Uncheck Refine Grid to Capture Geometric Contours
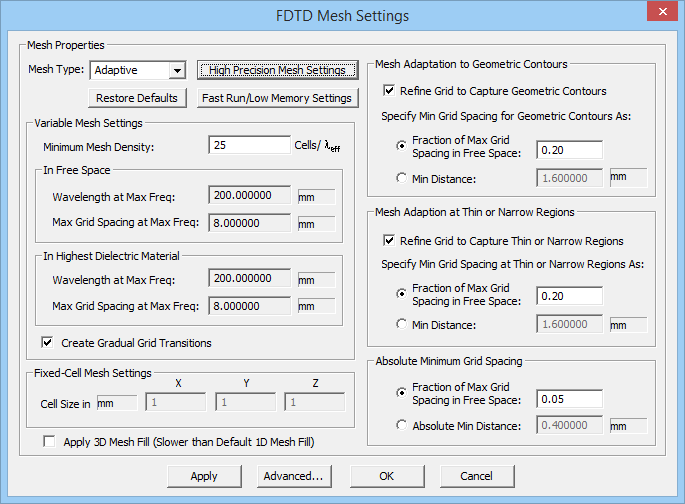The image size is (685, 504). [x=389, y=91]
